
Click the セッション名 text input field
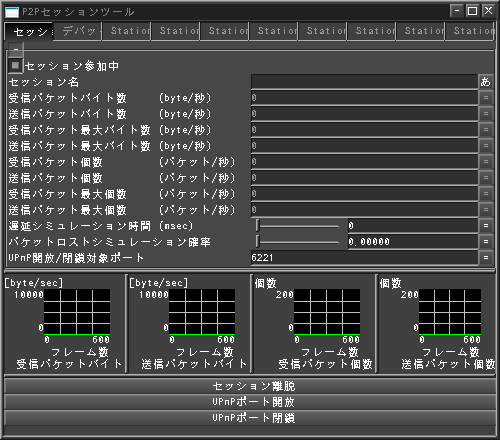coord(365,82)
